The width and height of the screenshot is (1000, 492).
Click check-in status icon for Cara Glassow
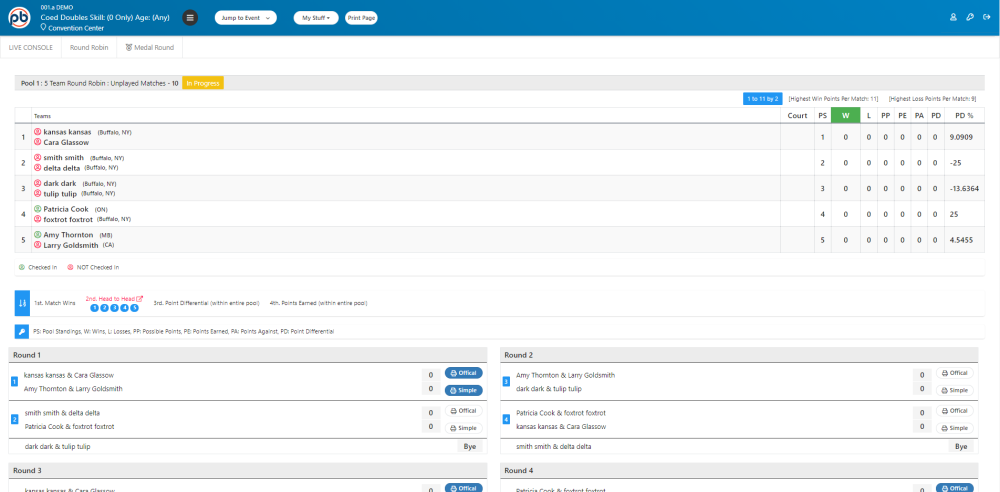click(38, 142)
